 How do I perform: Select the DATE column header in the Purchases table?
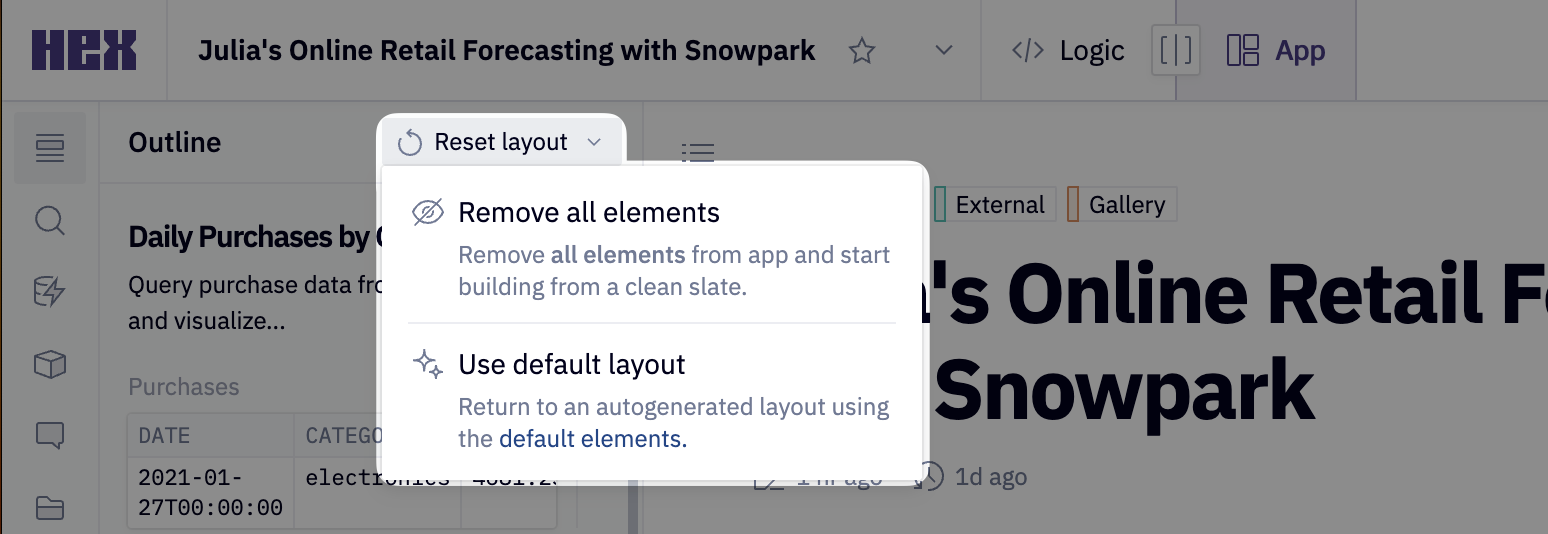pyautogui.click(x=165, y=436)
